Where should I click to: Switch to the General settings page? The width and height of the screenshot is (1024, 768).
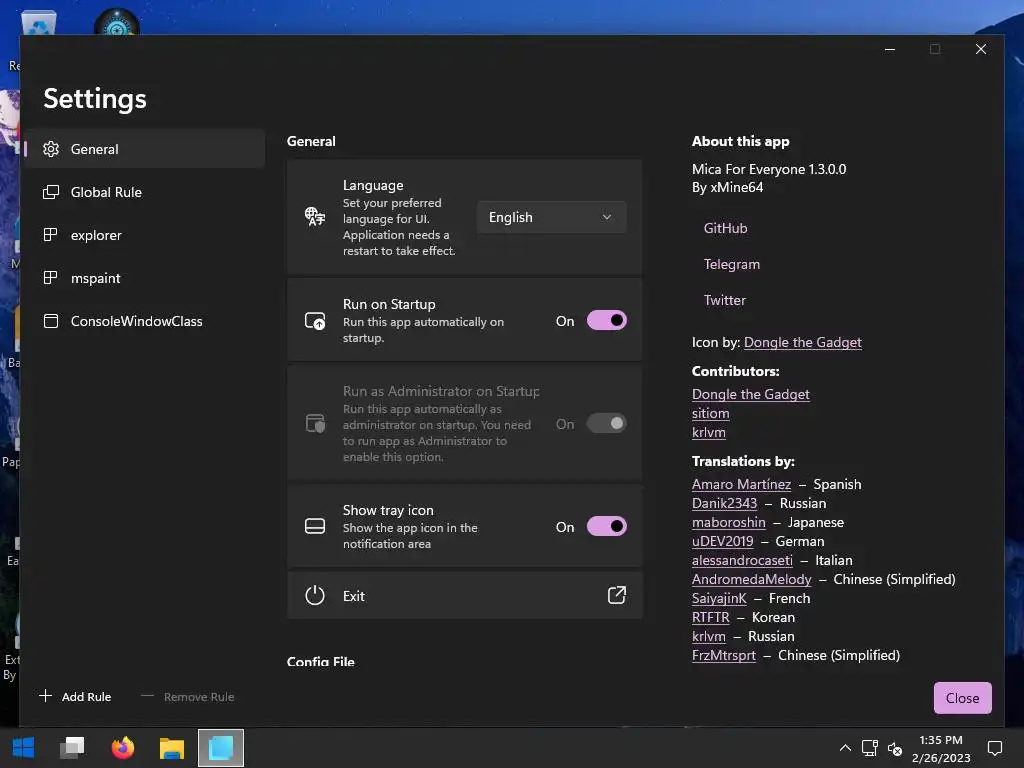(144, 149)
